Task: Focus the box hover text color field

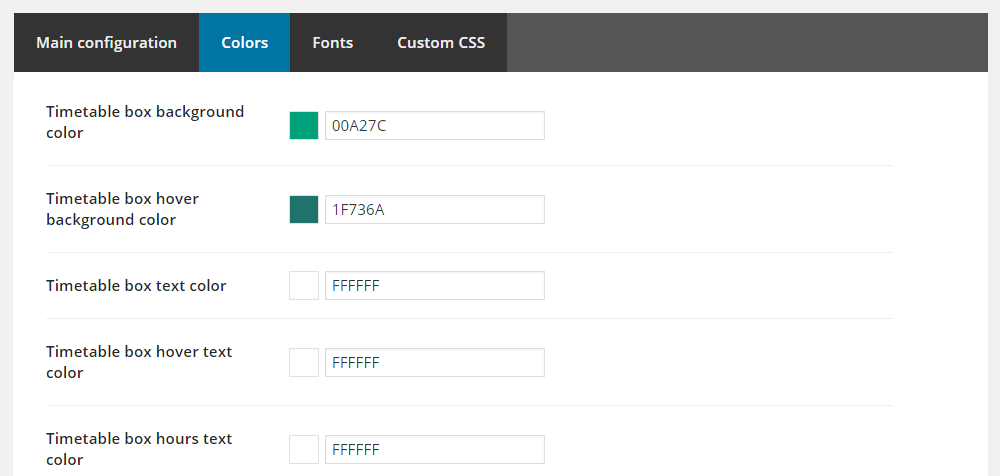Action: click(435, 363)
